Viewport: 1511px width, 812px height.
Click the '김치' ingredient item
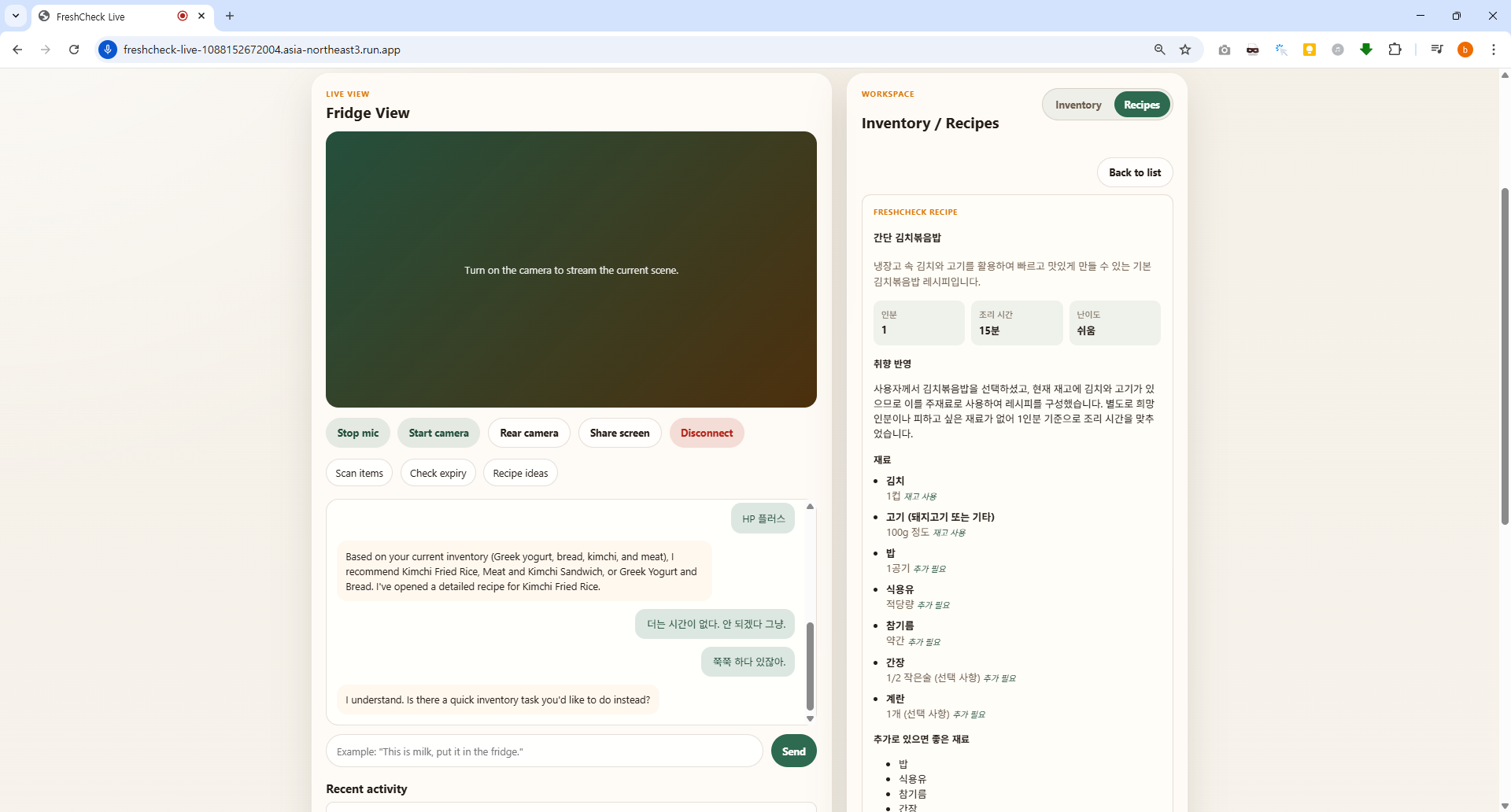896,481
